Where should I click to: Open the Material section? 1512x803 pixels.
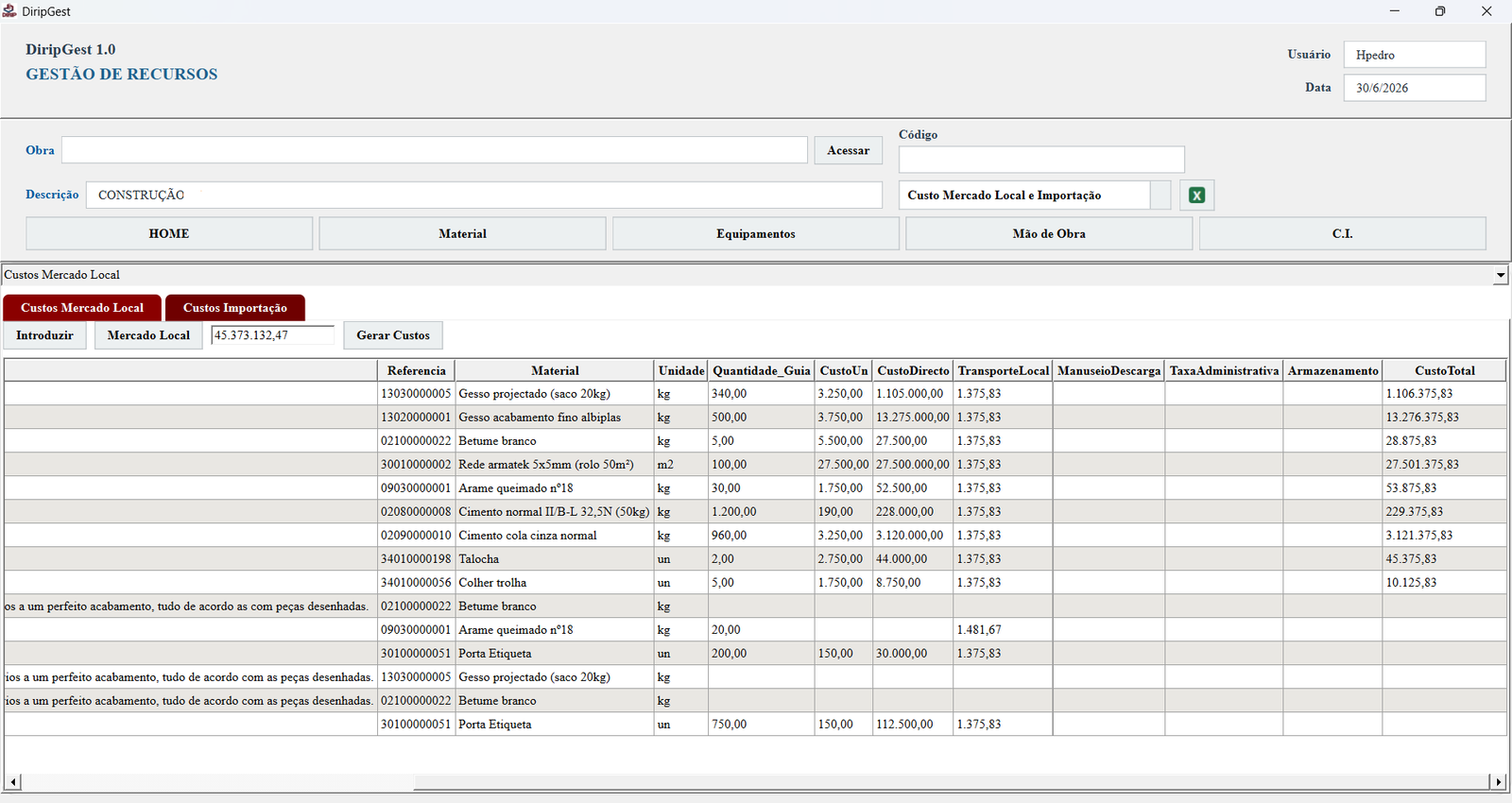coord(462,233)
